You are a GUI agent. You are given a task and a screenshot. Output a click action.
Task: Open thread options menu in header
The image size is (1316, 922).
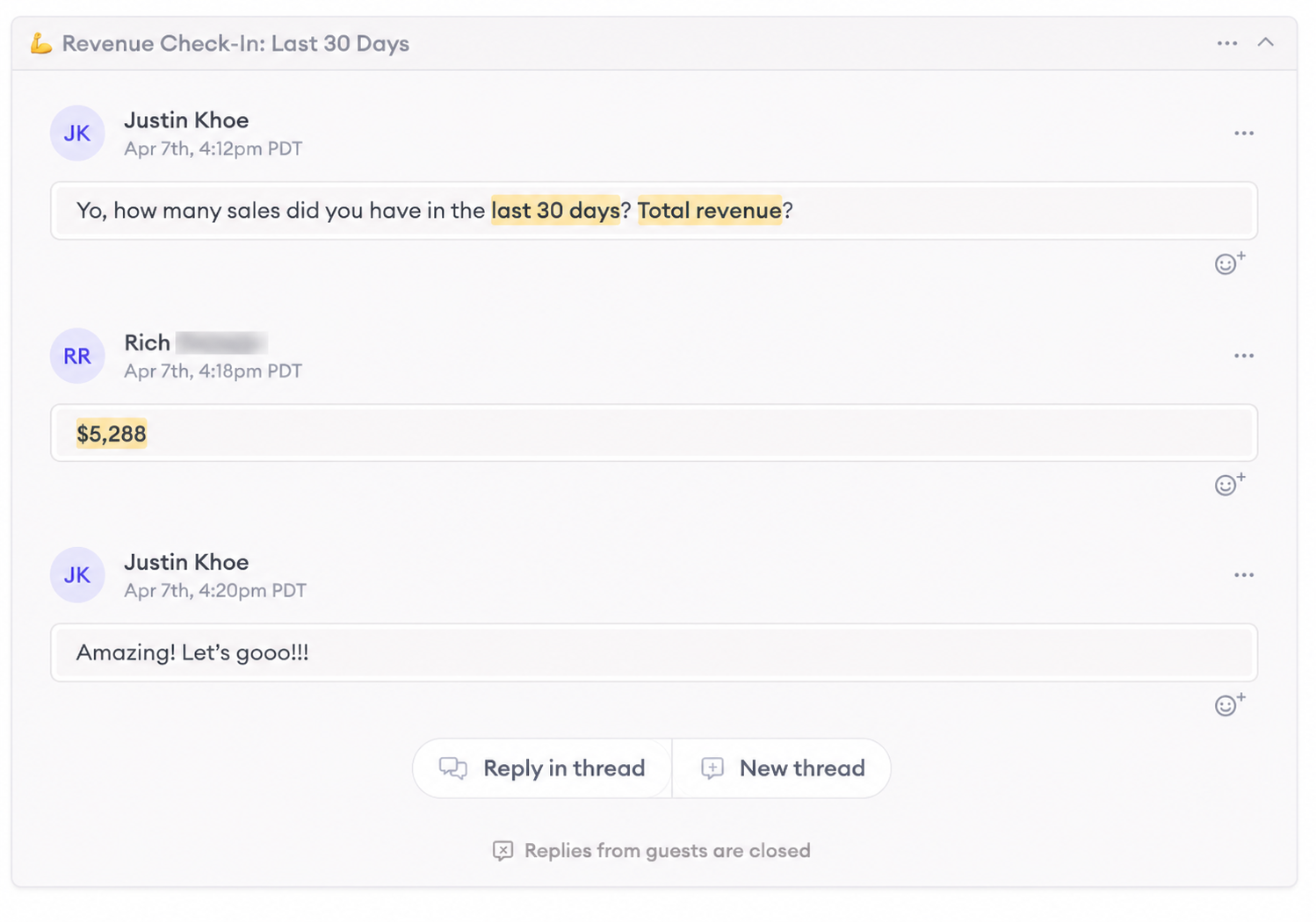(x=1226, y=43)
